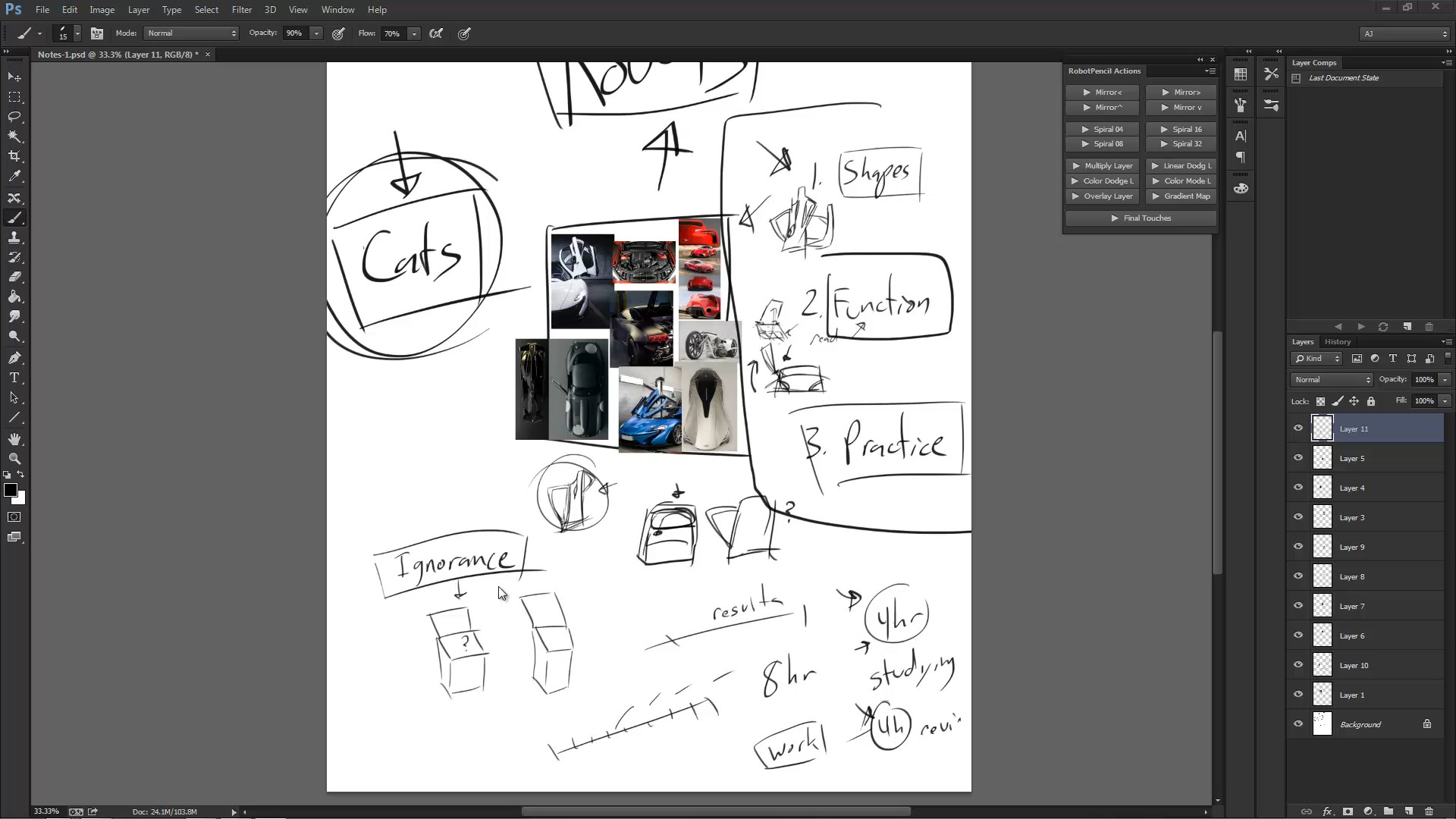Open the Window menu
This screenshot has width=1456, height=819.
[337, 10]
